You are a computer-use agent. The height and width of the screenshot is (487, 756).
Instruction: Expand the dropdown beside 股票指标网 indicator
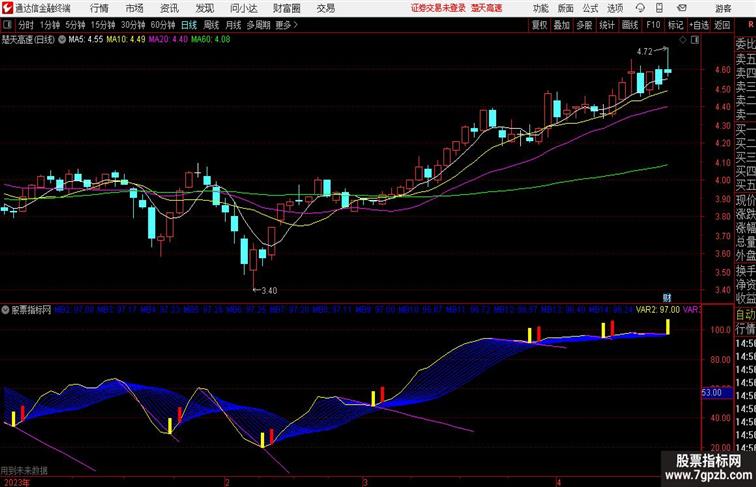(5, 310)
